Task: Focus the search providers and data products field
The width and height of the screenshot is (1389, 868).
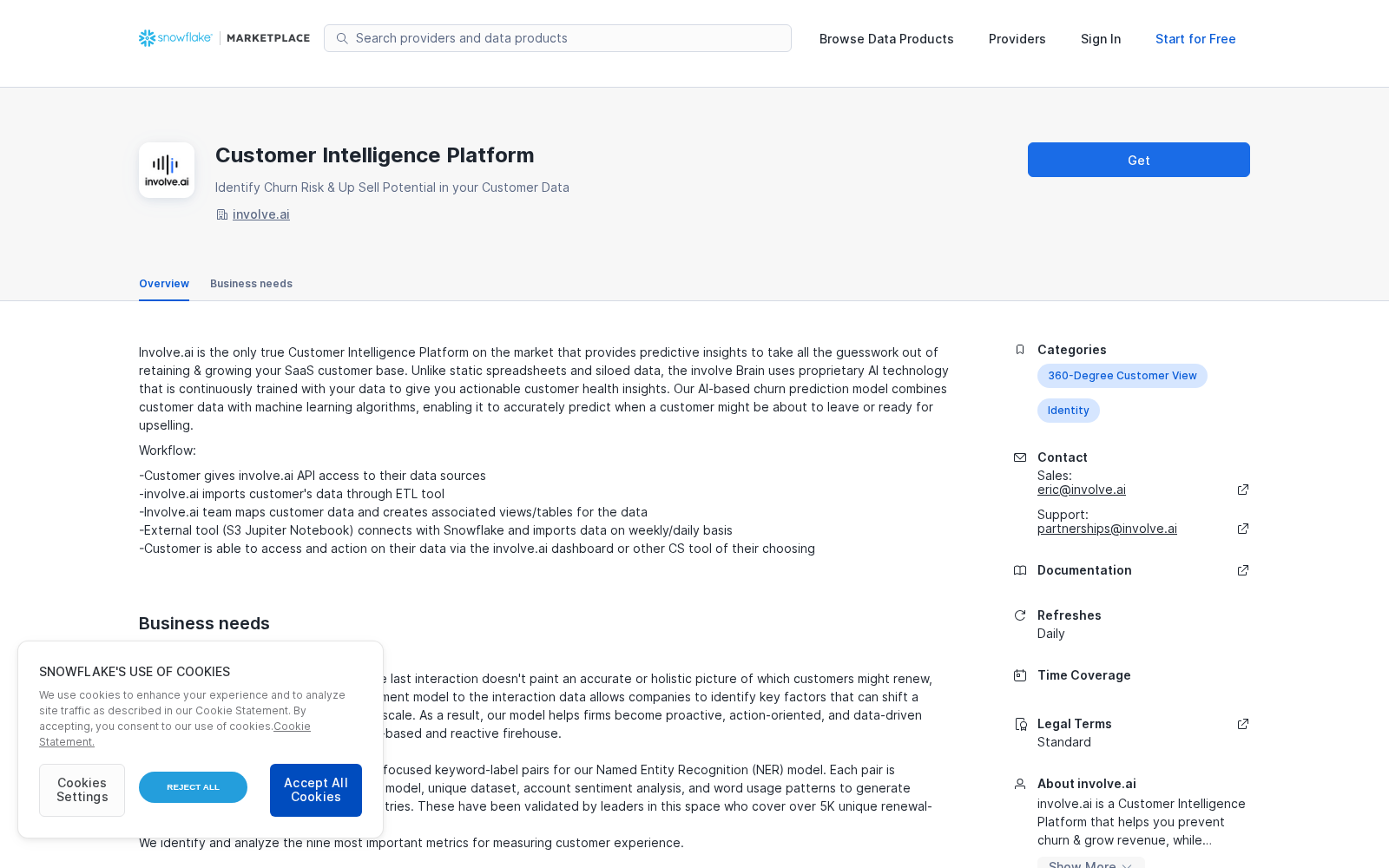Action: (557, 38)
